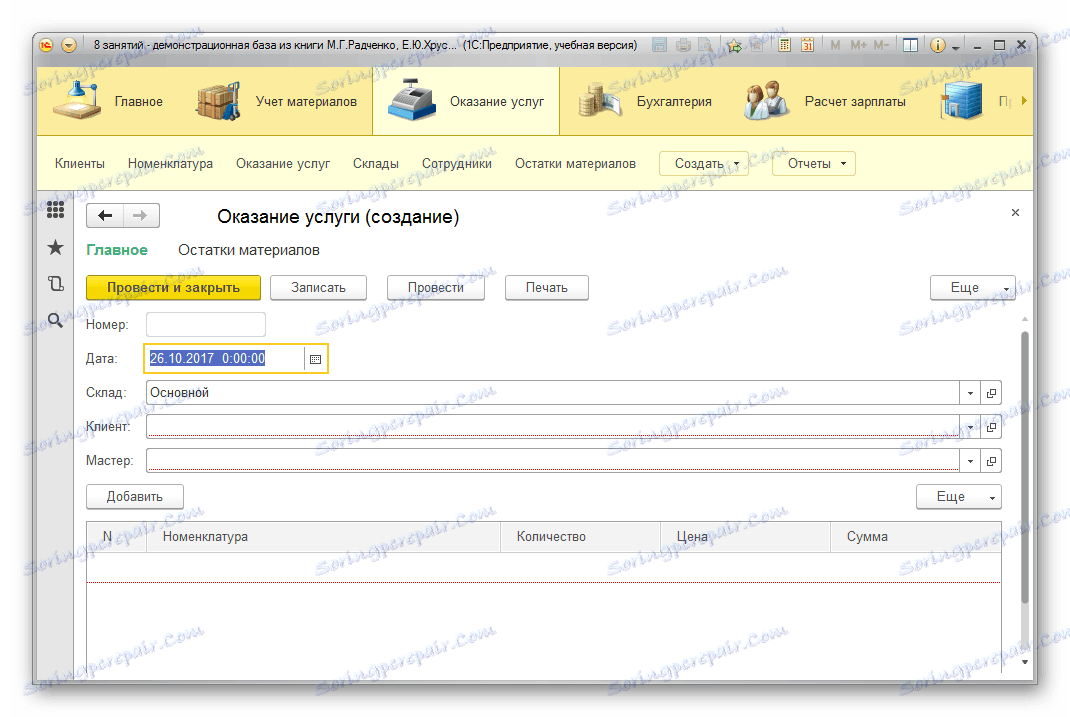Image resolution: width=1070 pixels, height=717 pixels.
Task: Click Номенклатура column header
Action: coord(323,537)
